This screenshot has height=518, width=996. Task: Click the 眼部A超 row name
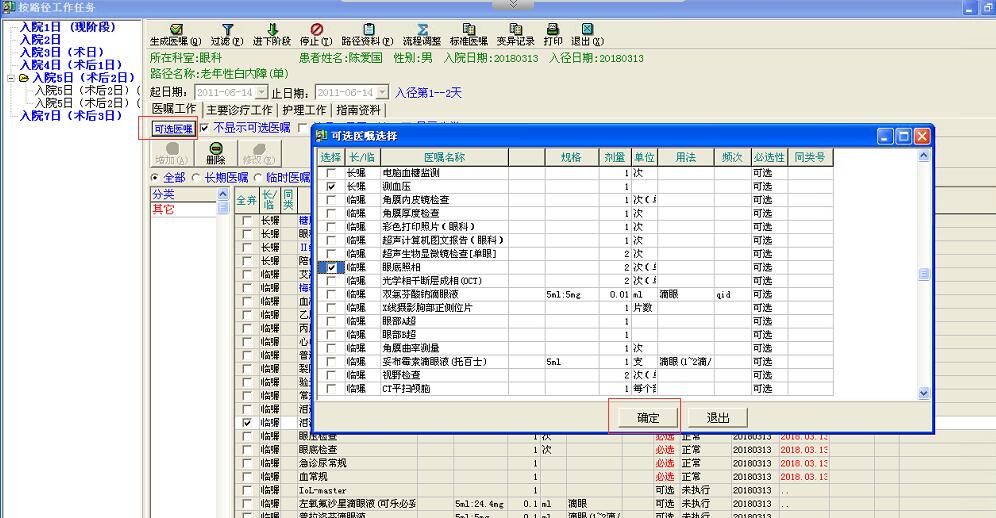tap(399, 321)
